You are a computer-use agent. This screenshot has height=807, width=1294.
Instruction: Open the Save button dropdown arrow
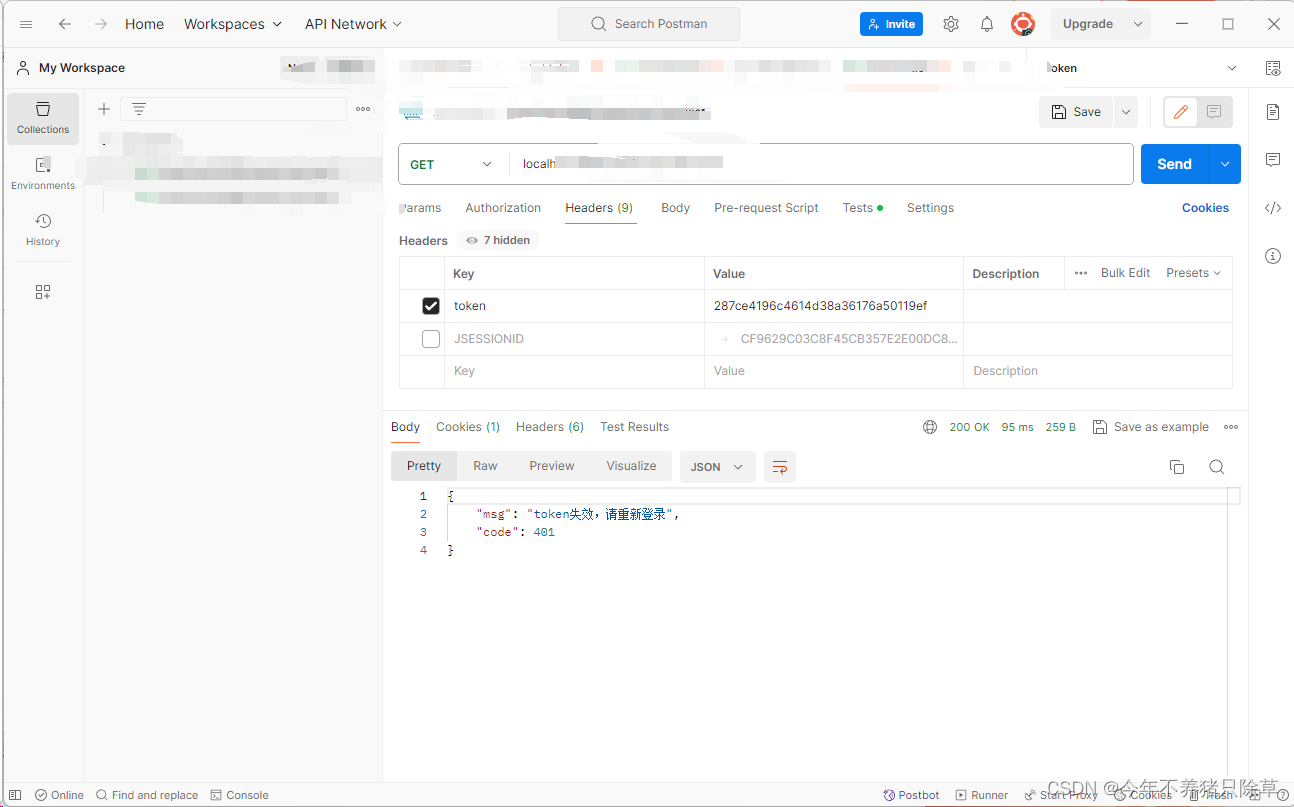(x=1127, y=112)
